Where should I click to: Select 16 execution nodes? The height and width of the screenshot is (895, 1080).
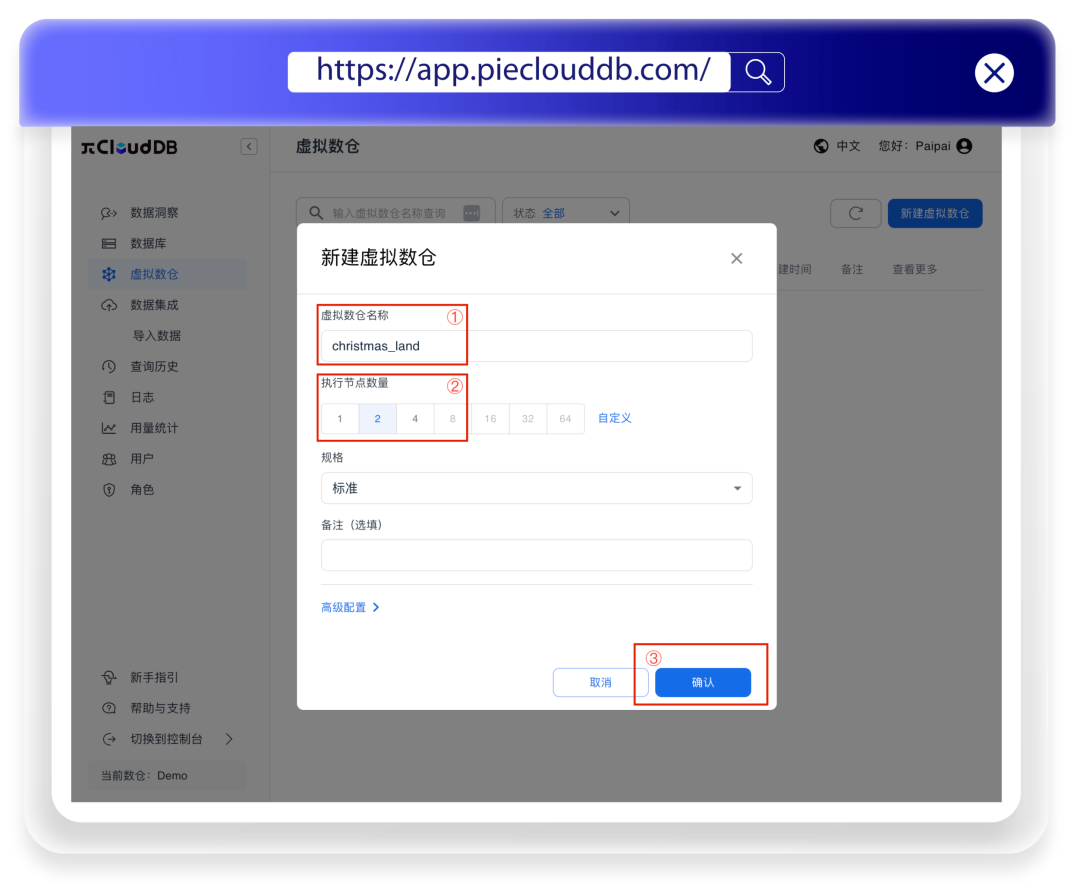[x=490, y=419]
